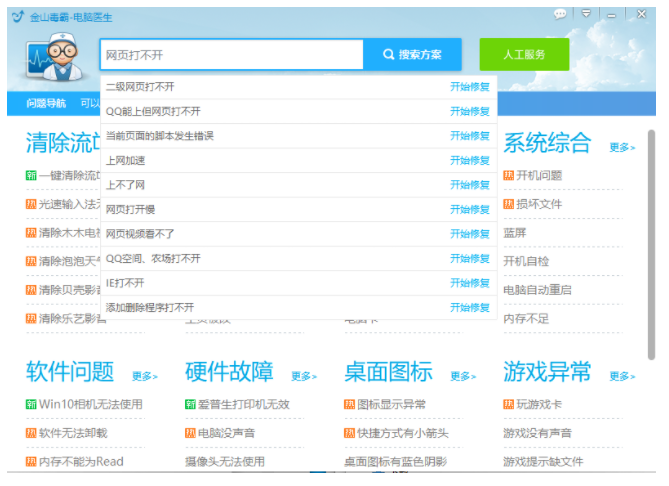Open the feedback chat bubble icon
The image size is (669, 486).
pos(560,14)
